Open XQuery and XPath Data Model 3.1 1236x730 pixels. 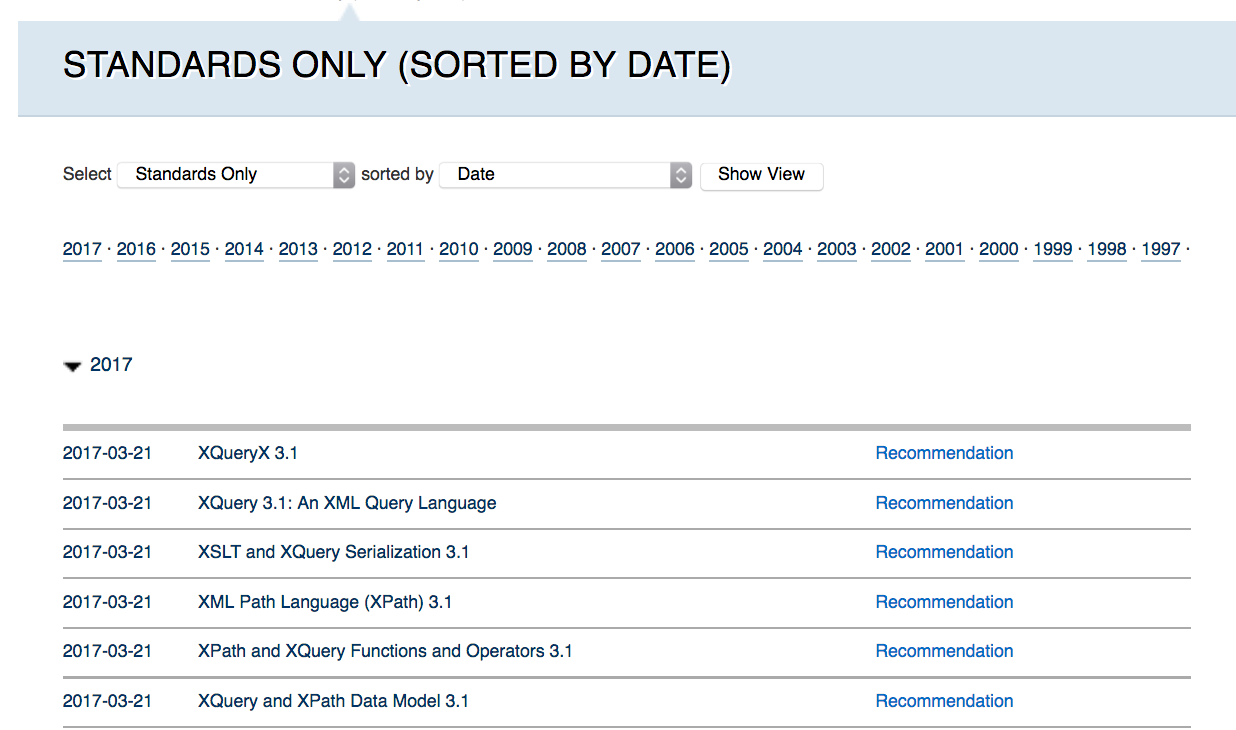[333, 701]
